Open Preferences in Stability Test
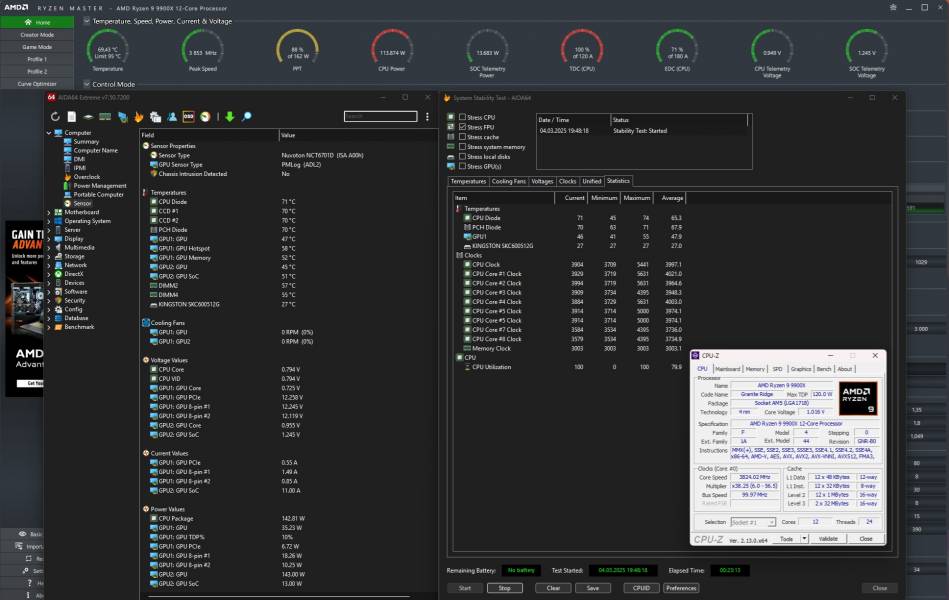Screen dimensions: 949x600 [x=681, y=588]
